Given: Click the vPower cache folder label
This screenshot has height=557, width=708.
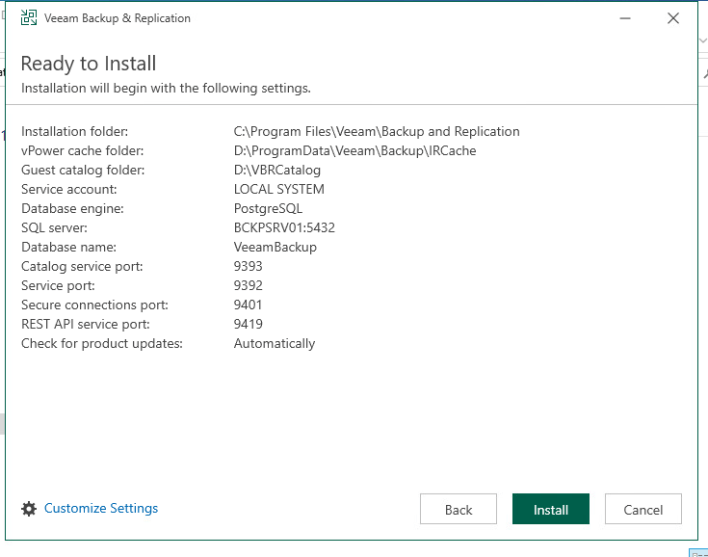Looking at the screenshot, I should click(82, 151).
